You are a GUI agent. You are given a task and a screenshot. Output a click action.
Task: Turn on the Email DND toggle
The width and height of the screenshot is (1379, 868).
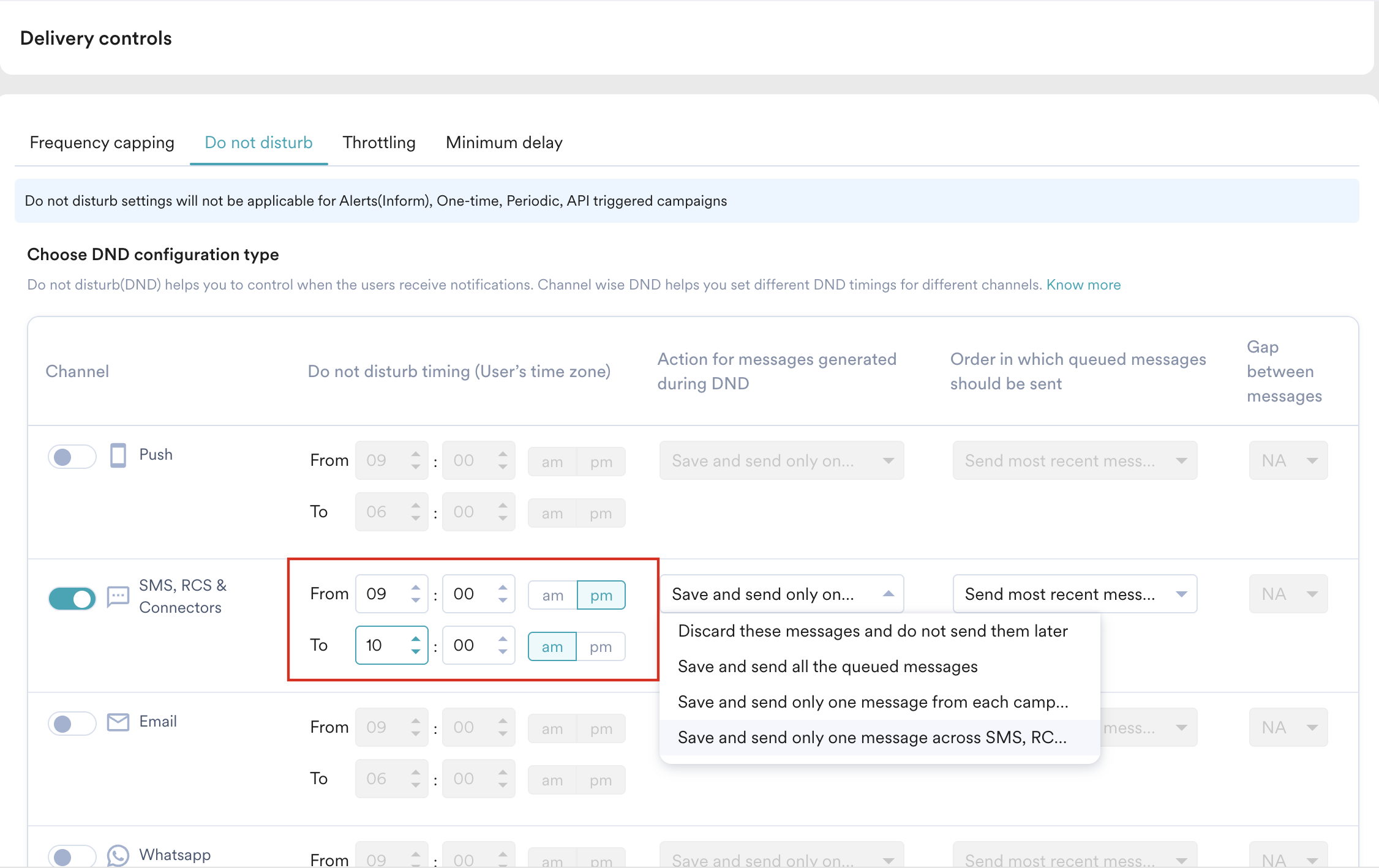(72, 724)
